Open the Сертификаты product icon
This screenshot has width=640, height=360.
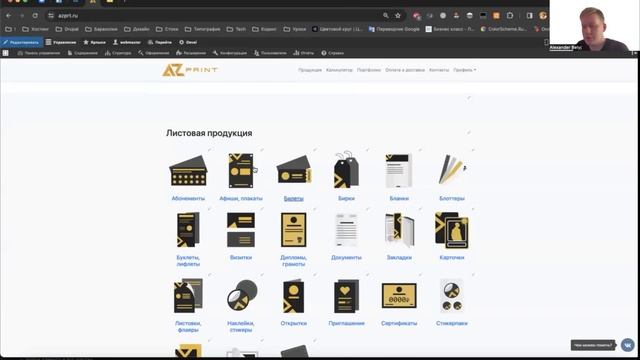[x=399, y=296]
